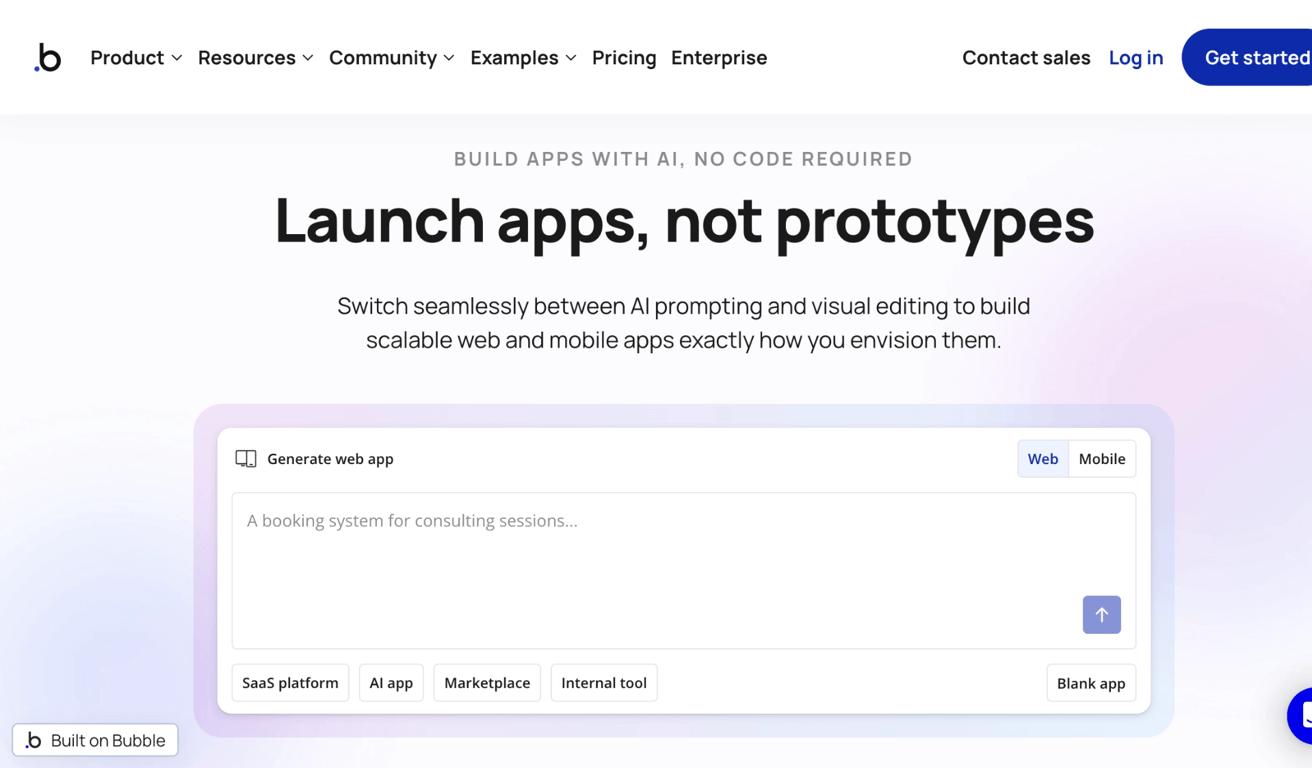
Task: Click the book icon beside Generate web app
Action: pyautogui.click(x=245, y=458)
